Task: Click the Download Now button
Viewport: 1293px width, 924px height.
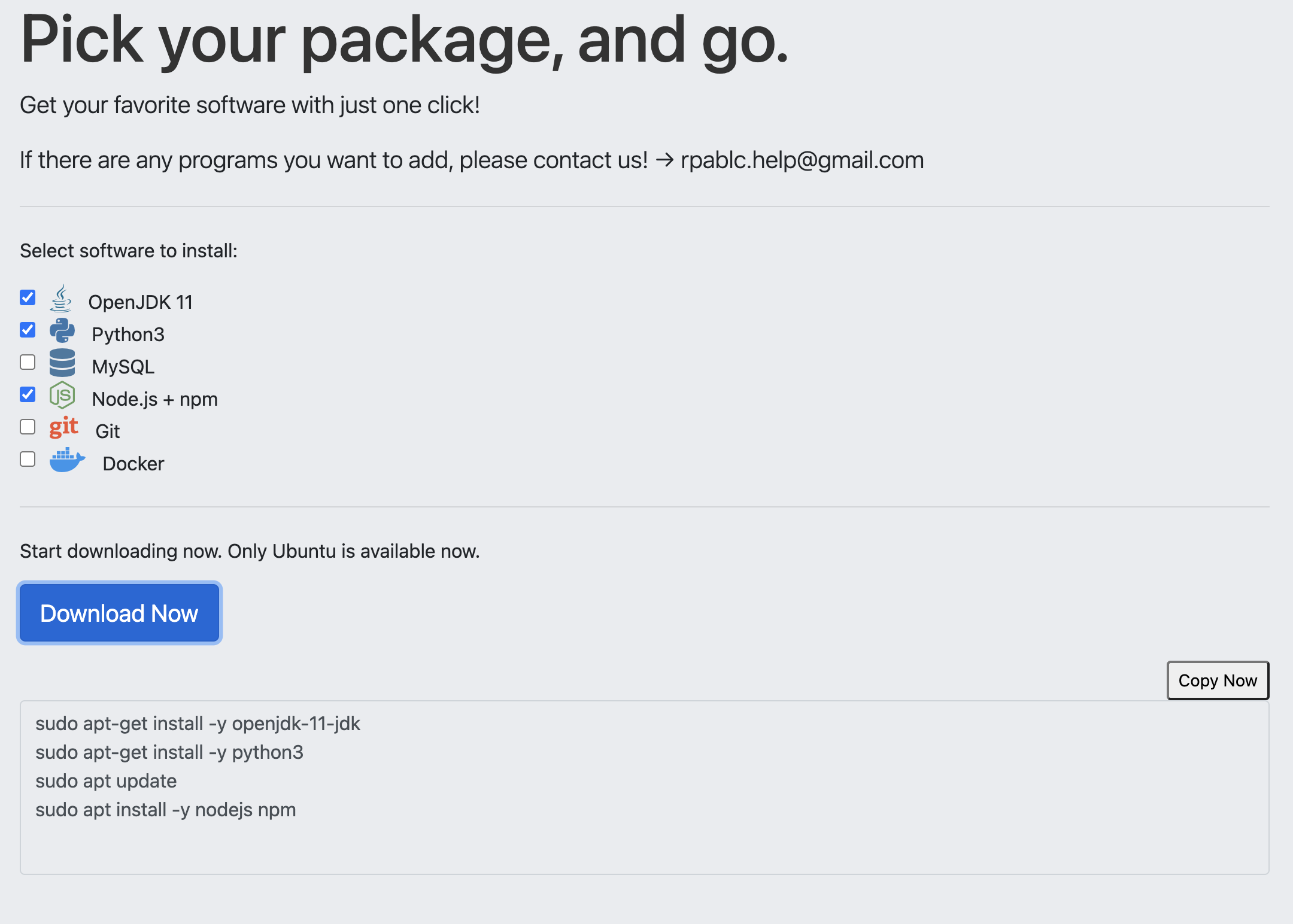Action: (x=120, y=613)
